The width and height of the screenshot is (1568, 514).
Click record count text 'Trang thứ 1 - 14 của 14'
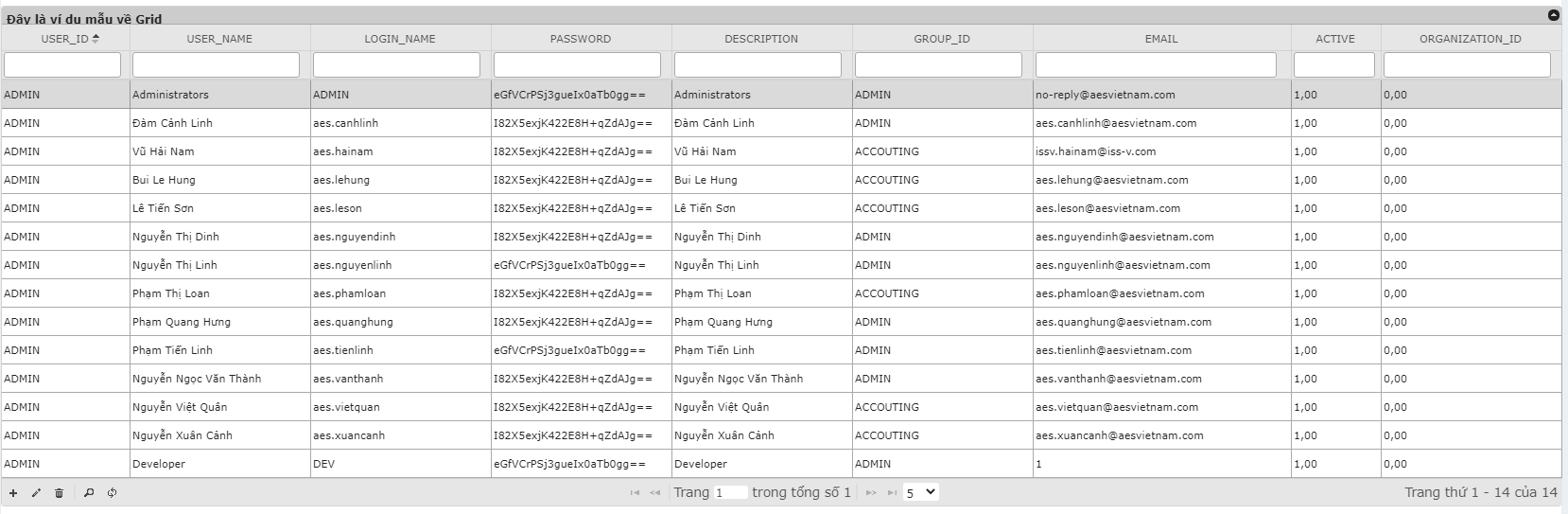(1480, 492)
